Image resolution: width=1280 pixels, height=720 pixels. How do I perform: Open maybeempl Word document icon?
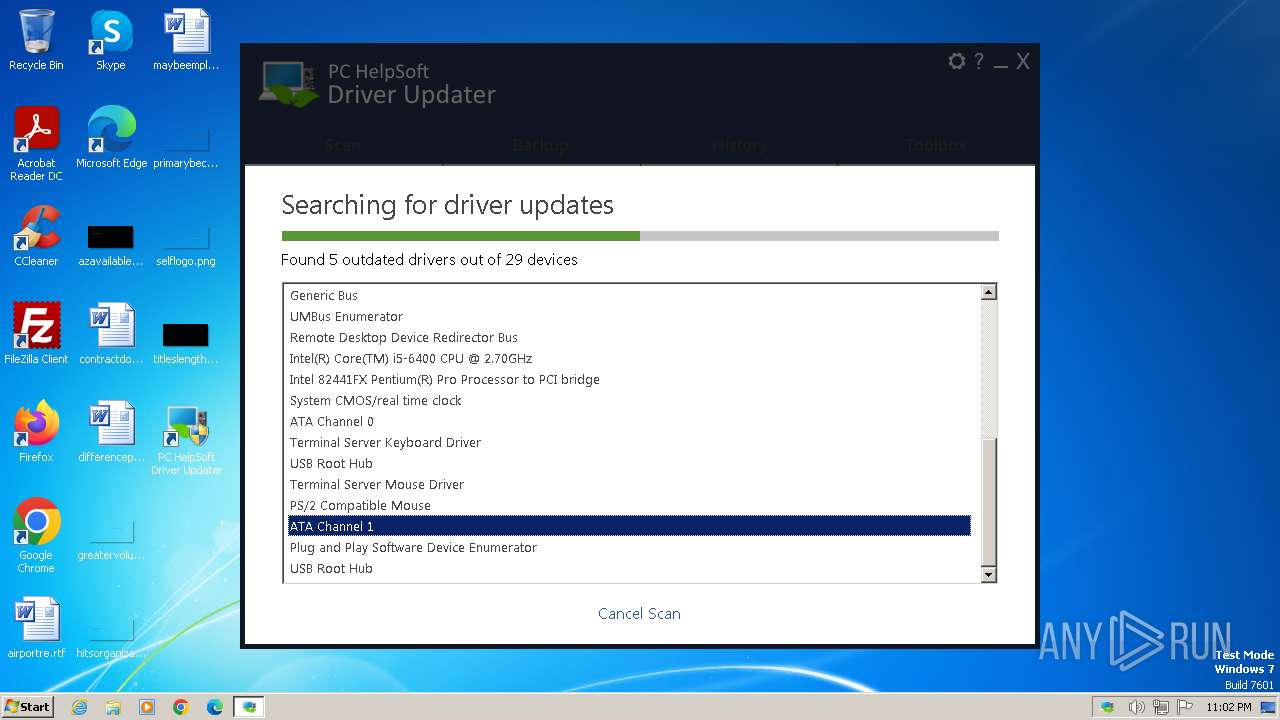coord(186,41)
